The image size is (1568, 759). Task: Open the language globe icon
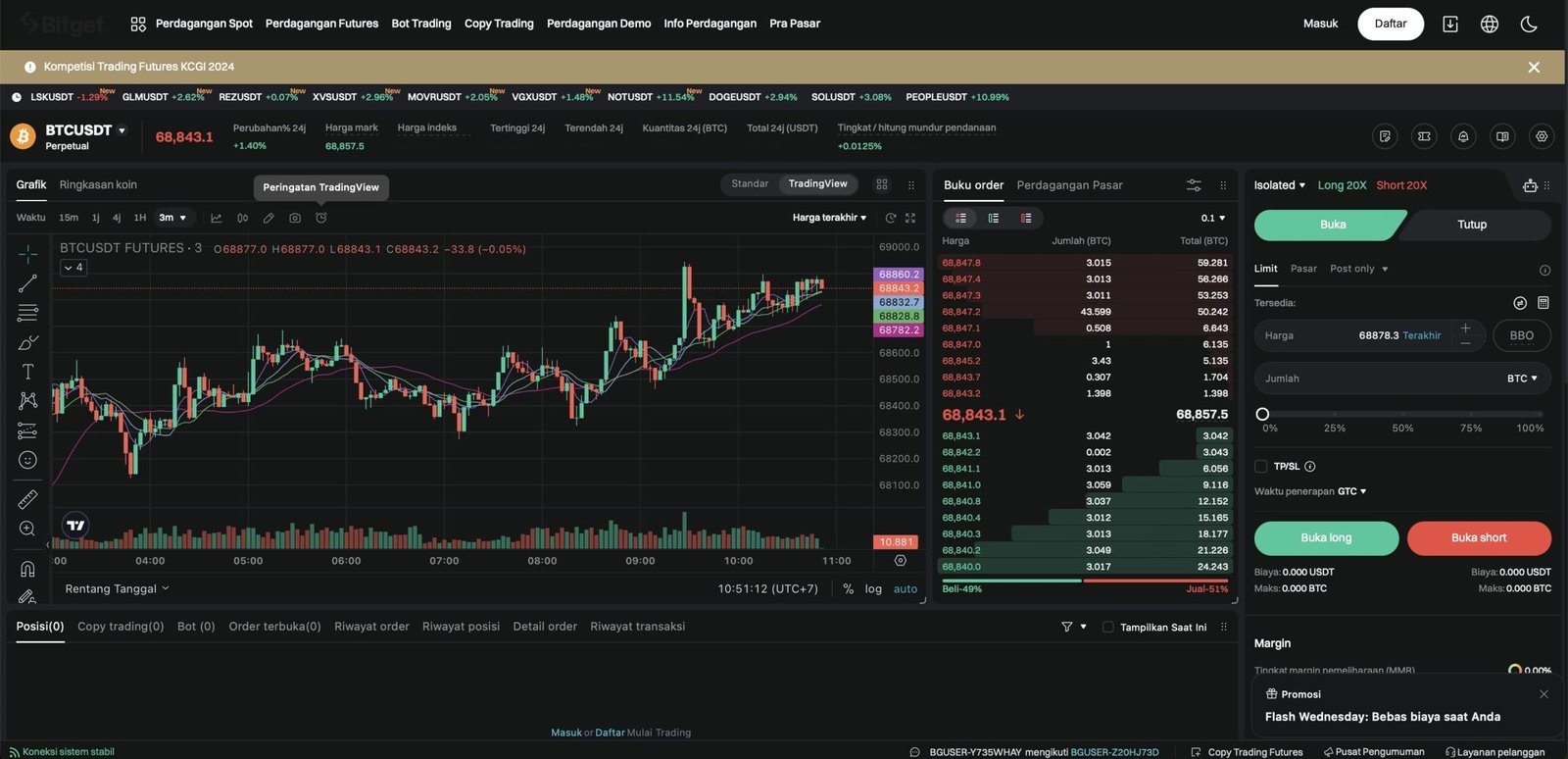coord(1490,24)
